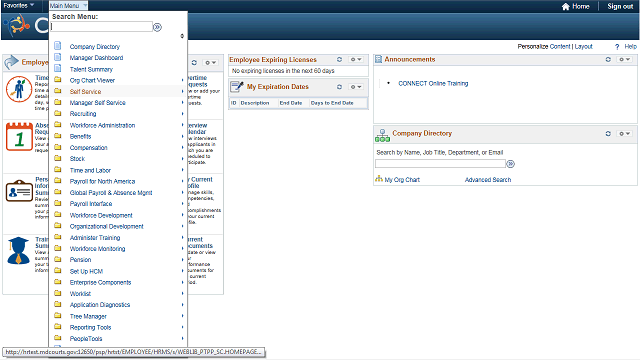
Task: Refresh the Employee pagelet on the left
Action: [194, 62]
